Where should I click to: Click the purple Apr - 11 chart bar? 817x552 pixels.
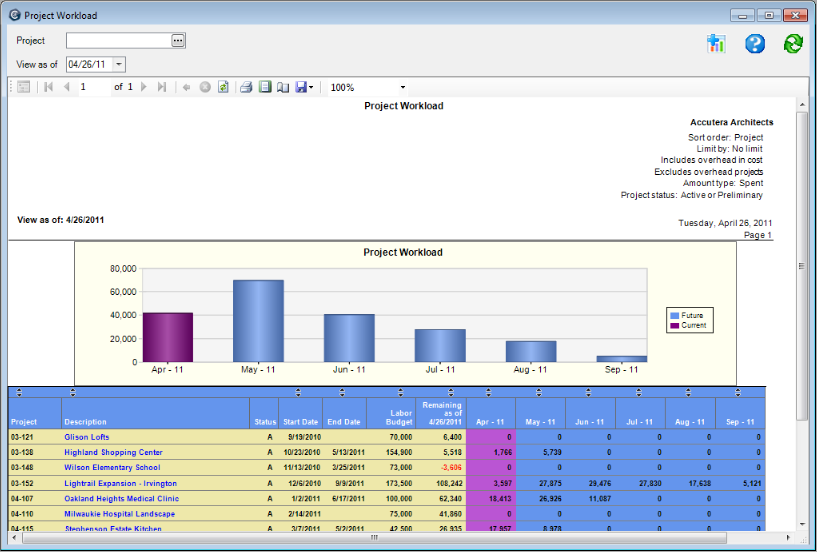[168, 337]
